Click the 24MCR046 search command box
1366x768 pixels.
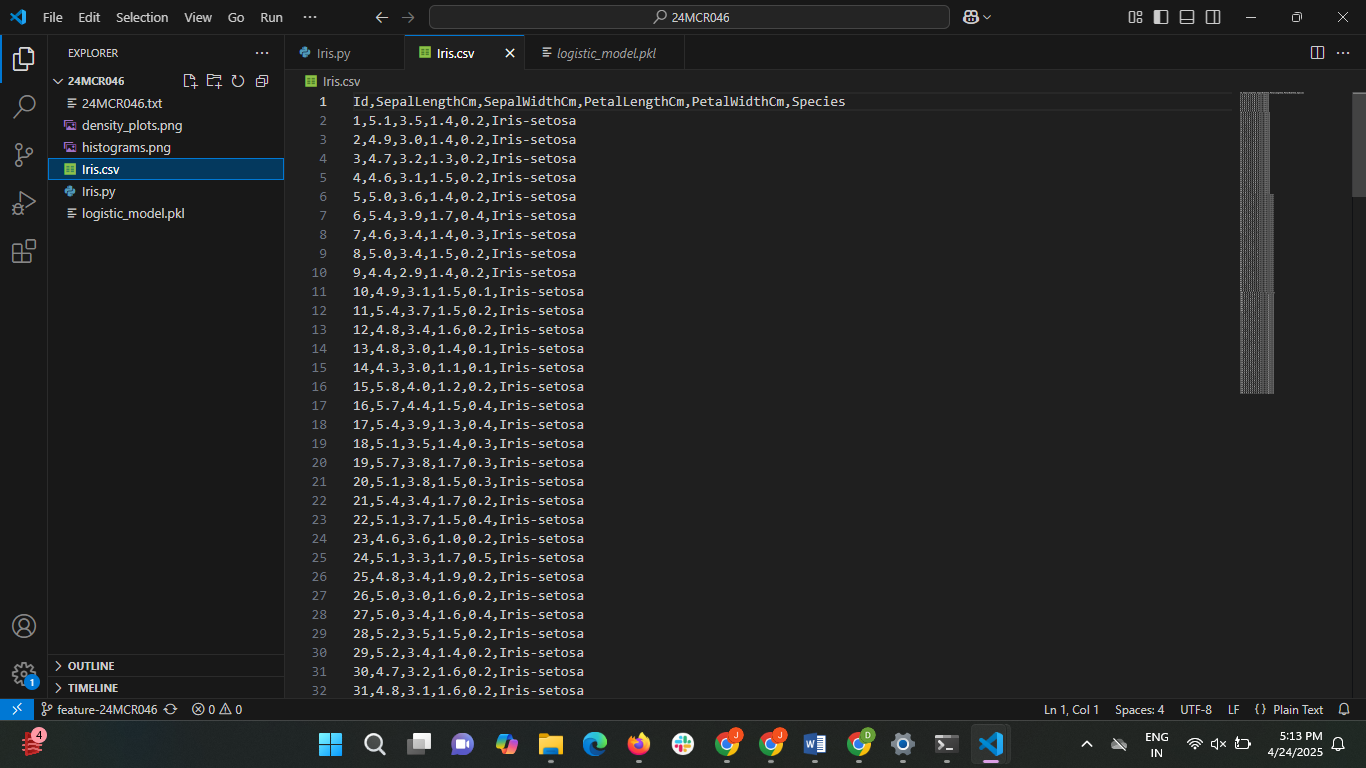point(689,17)
